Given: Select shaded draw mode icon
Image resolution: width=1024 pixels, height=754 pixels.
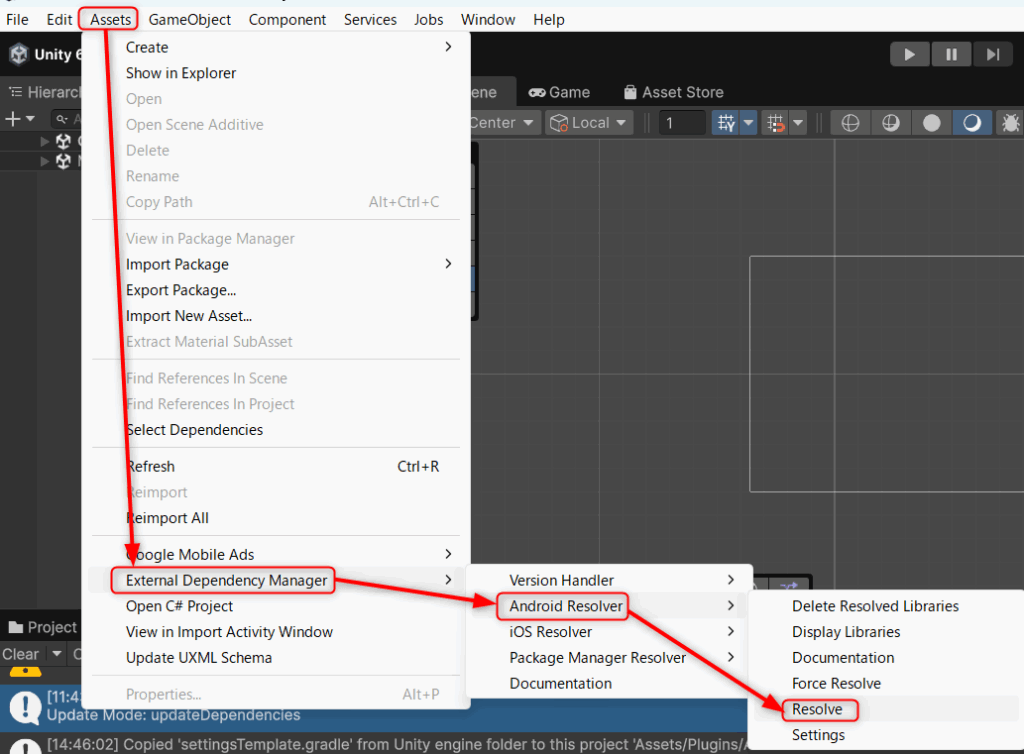Looking at the screenshot, I should point(972,123).
